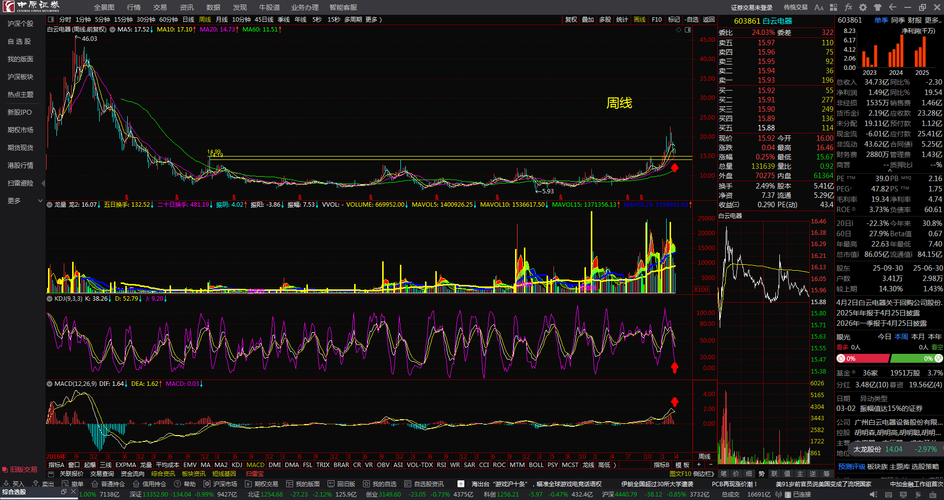The width and height of the screenshot is (944, 500).
Task: Toggle 复权 price adjustment
Action: tap(571, 19)
